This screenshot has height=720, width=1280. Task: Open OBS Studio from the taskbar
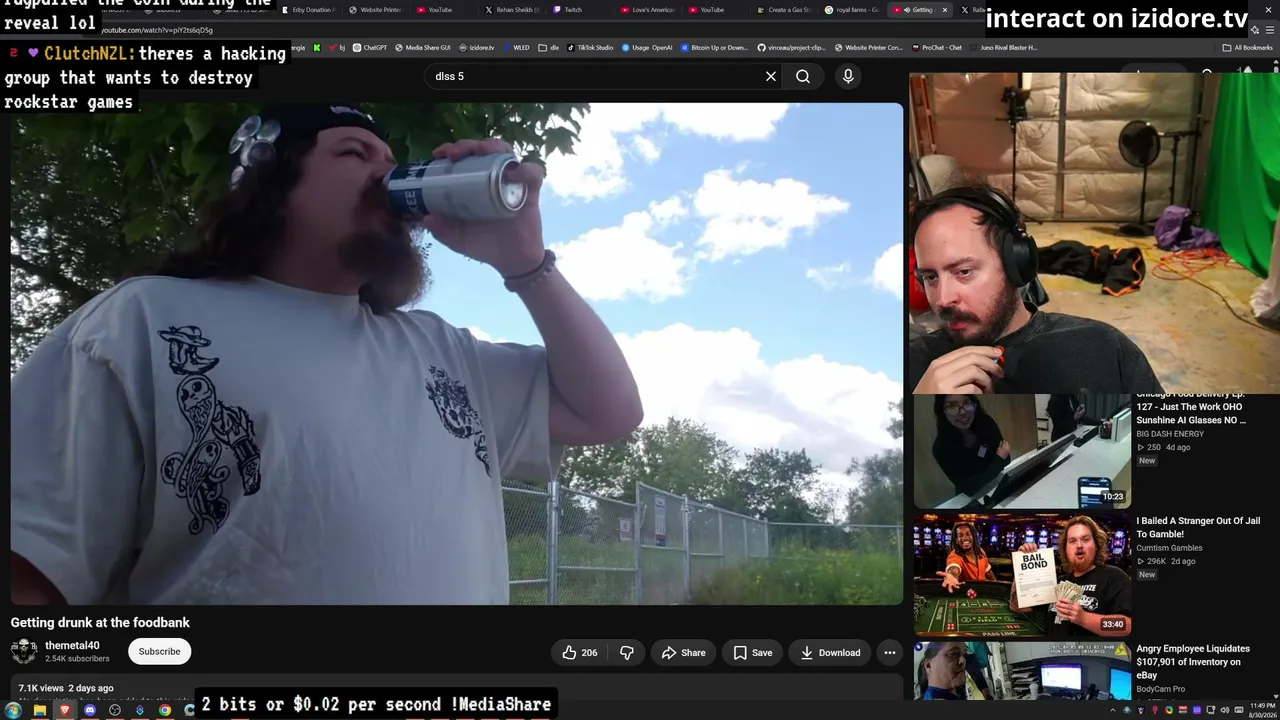pos(114,710)
